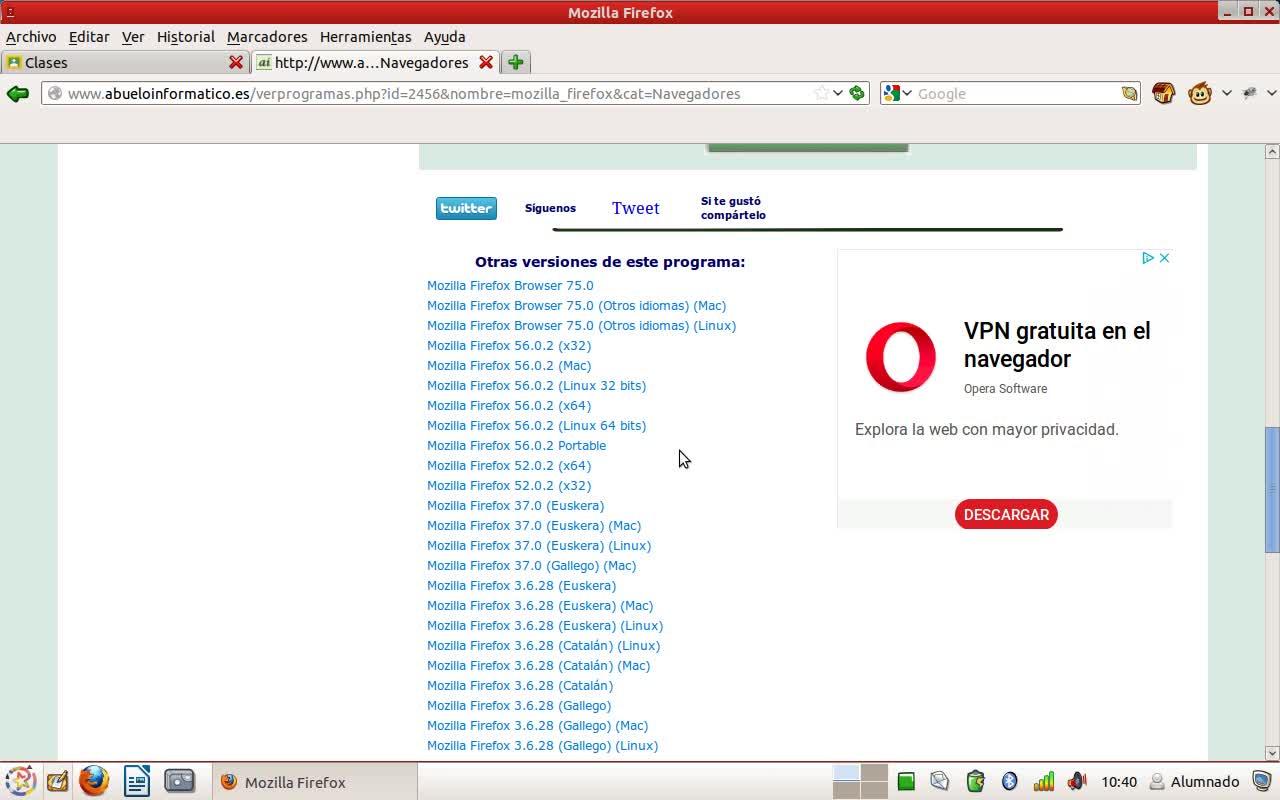Open the Mozilla Firefox 3.6.28 (Gallego) (Linux) link
The image size is (1280, 800).
(x=543, y=745)
